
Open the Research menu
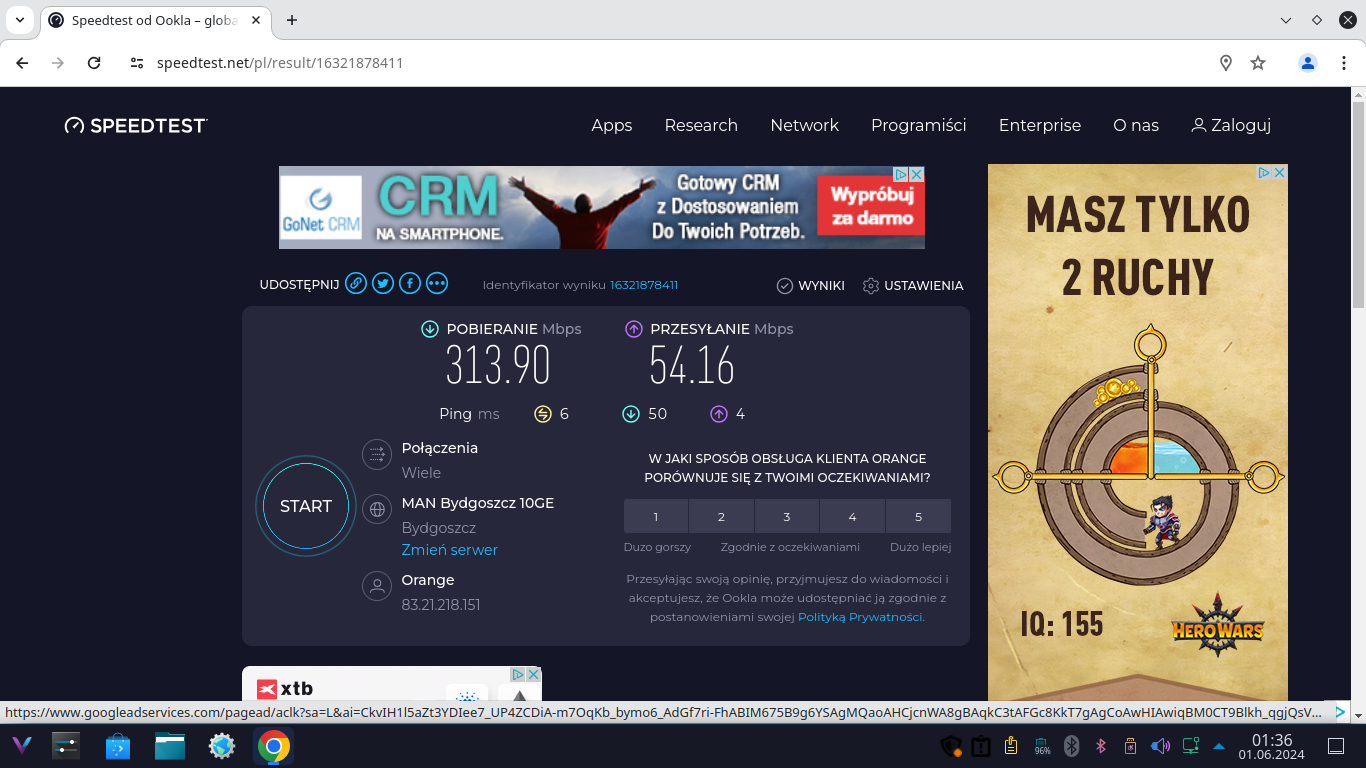coord(701,125)
